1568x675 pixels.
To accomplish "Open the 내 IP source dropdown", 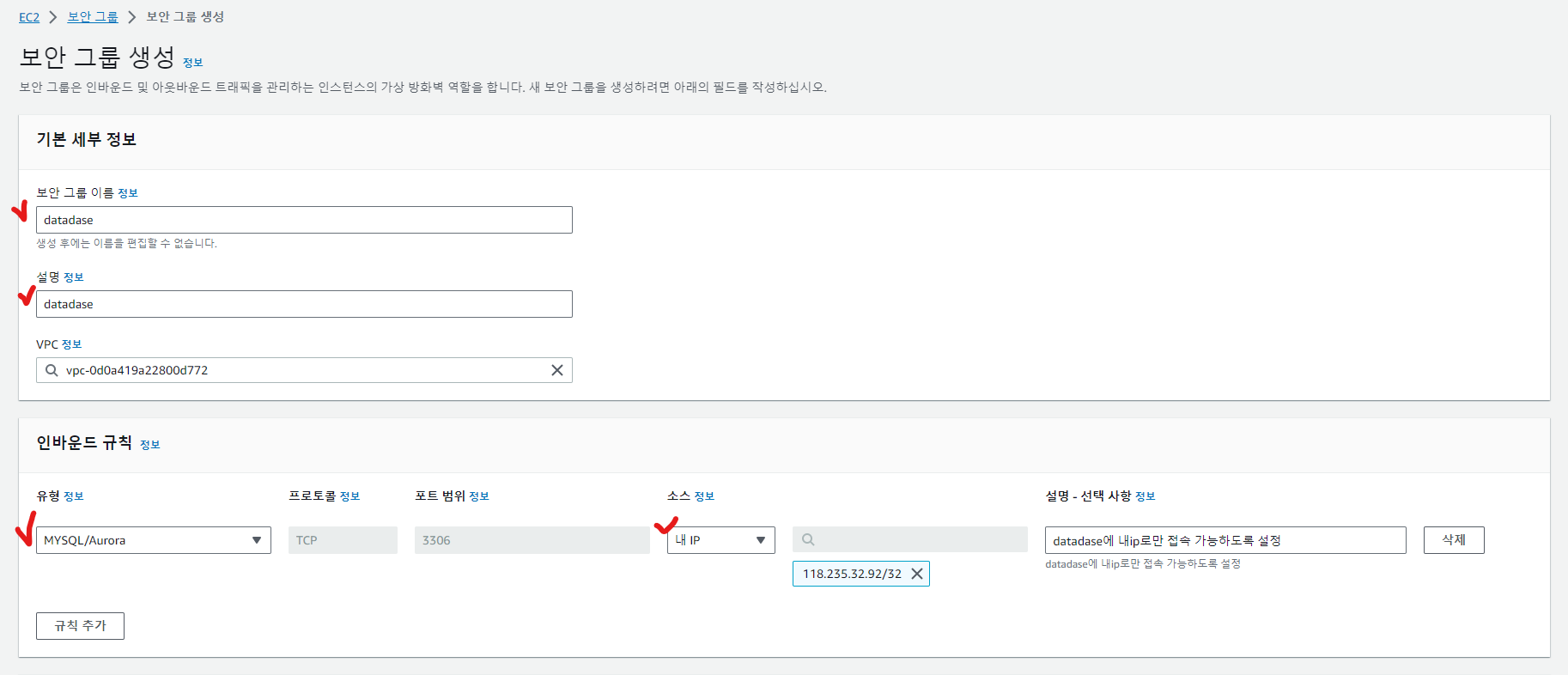I will (720, 540).
